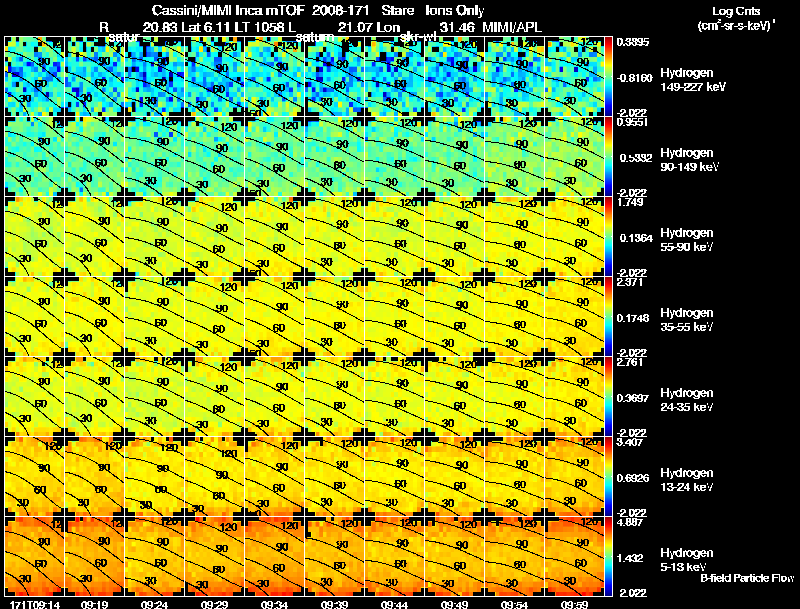Open the 09:59 panel of the 5-13 keV row
This screenshot has height=609, width=800.
point(574,557)
